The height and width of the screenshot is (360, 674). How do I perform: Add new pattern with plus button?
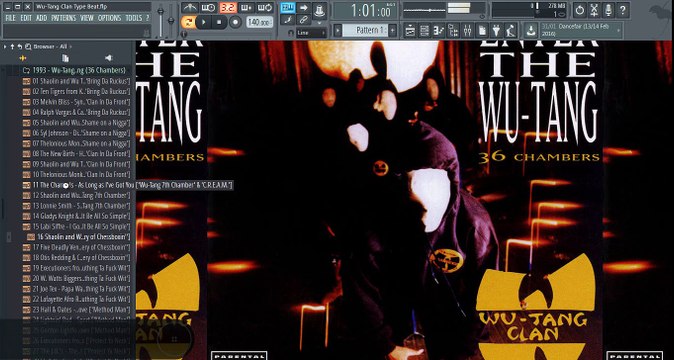pyautogui.click(x=392, y=30)
